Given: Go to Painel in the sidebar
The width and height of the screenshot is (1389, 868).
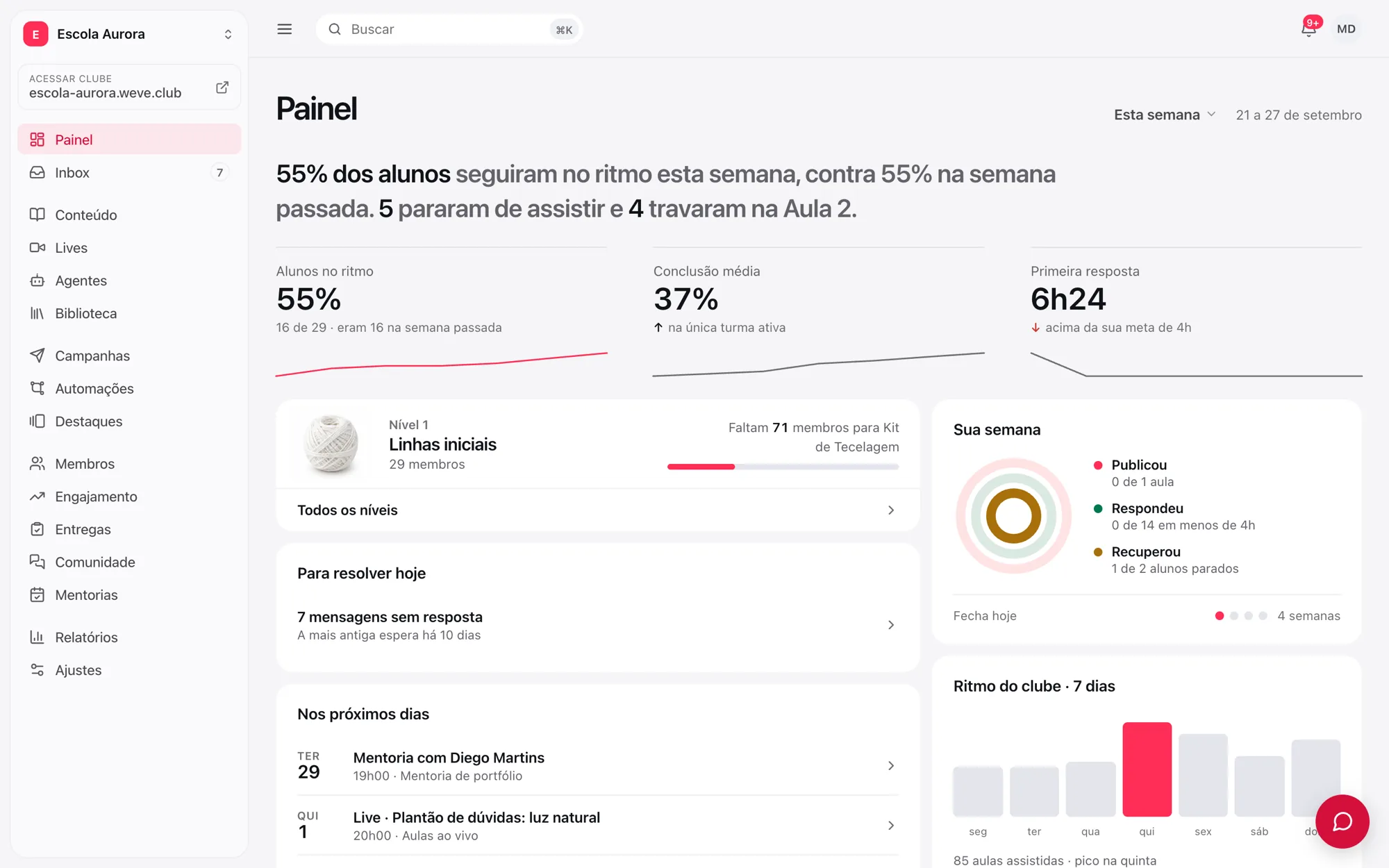Looking at the screenshot, I should [x=129, y=140].
